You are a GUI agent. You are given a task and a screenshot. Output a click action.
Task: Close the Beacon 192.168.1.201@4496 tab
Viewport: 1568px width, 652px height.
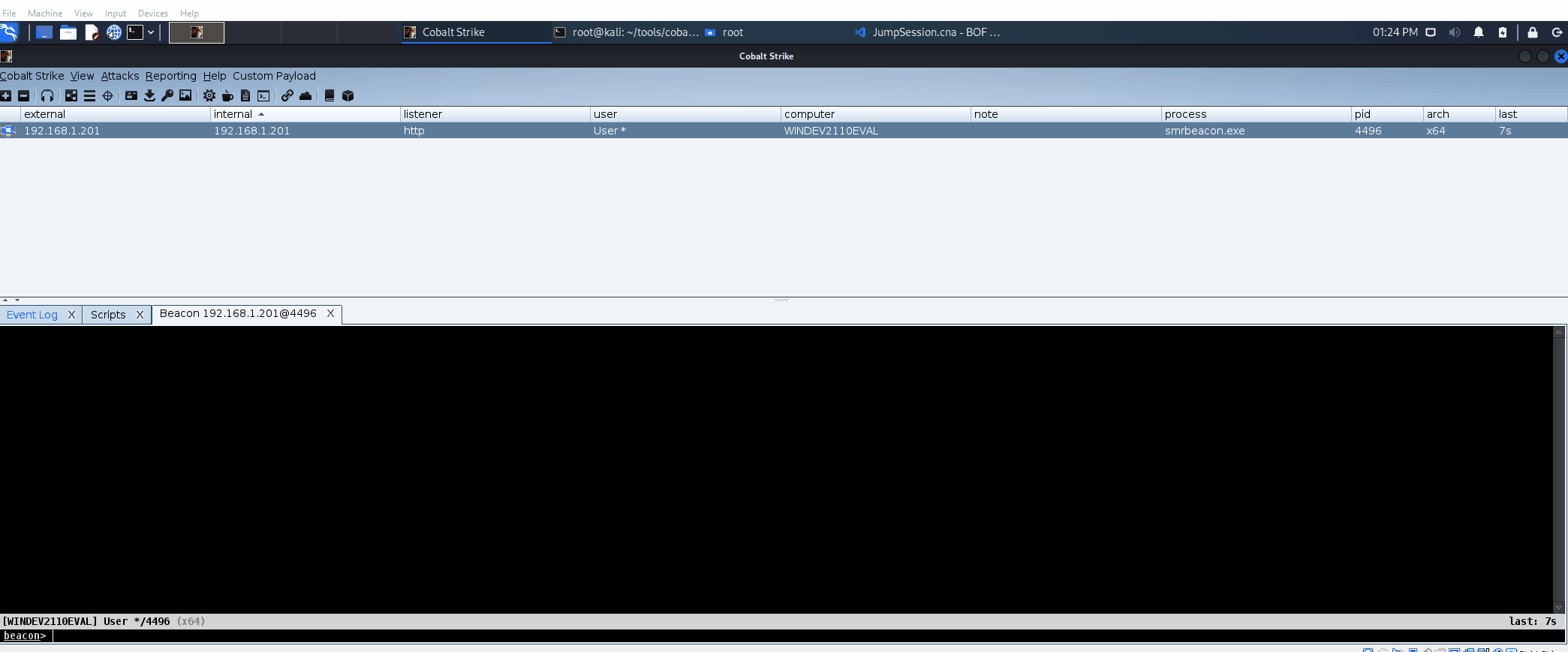tap(330, 313)
